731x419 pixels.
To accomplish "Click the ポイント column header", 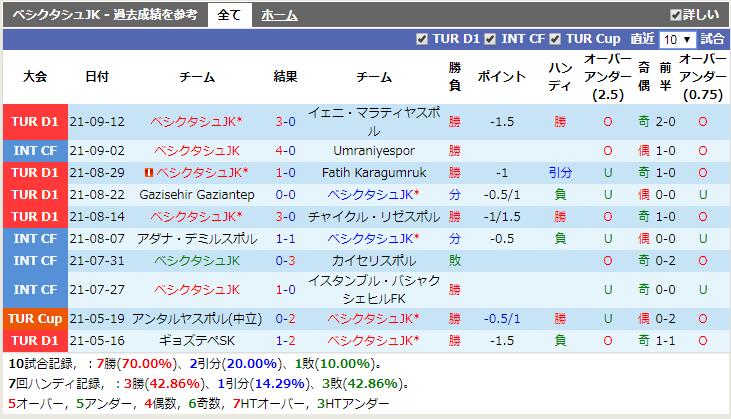I will (502, 76).
